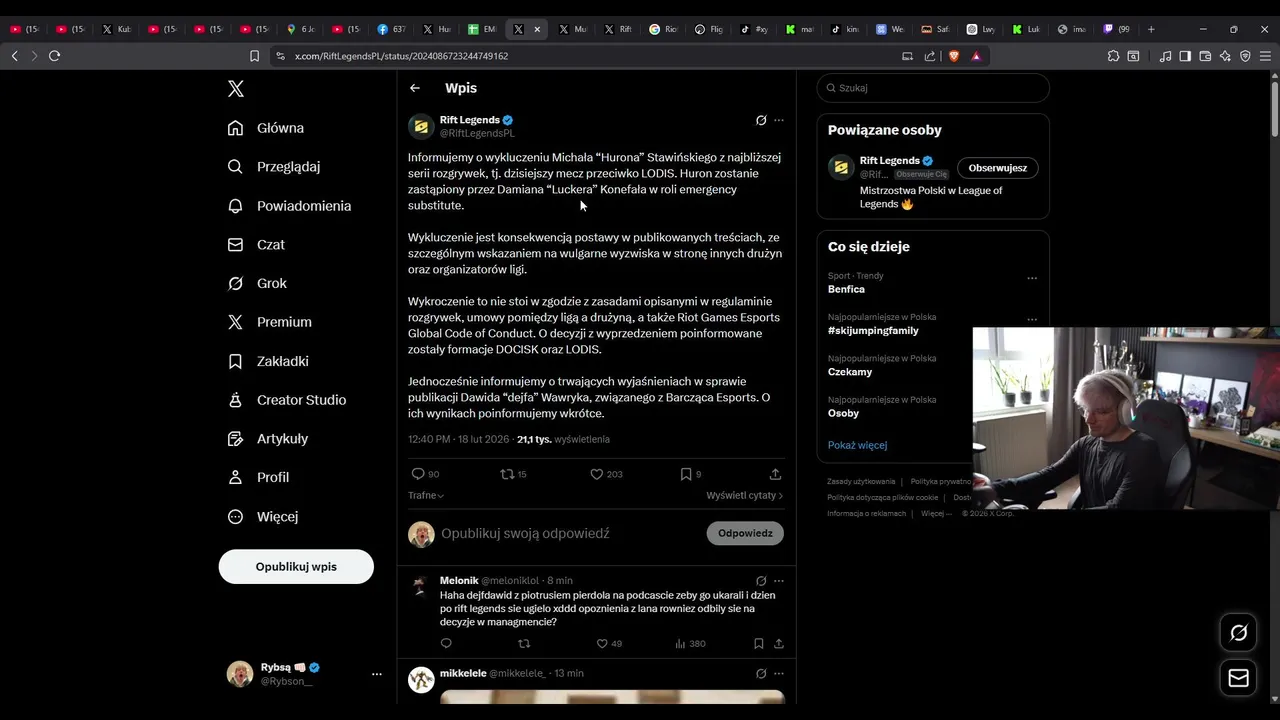Click Odpowiedz button

point(745,533)
